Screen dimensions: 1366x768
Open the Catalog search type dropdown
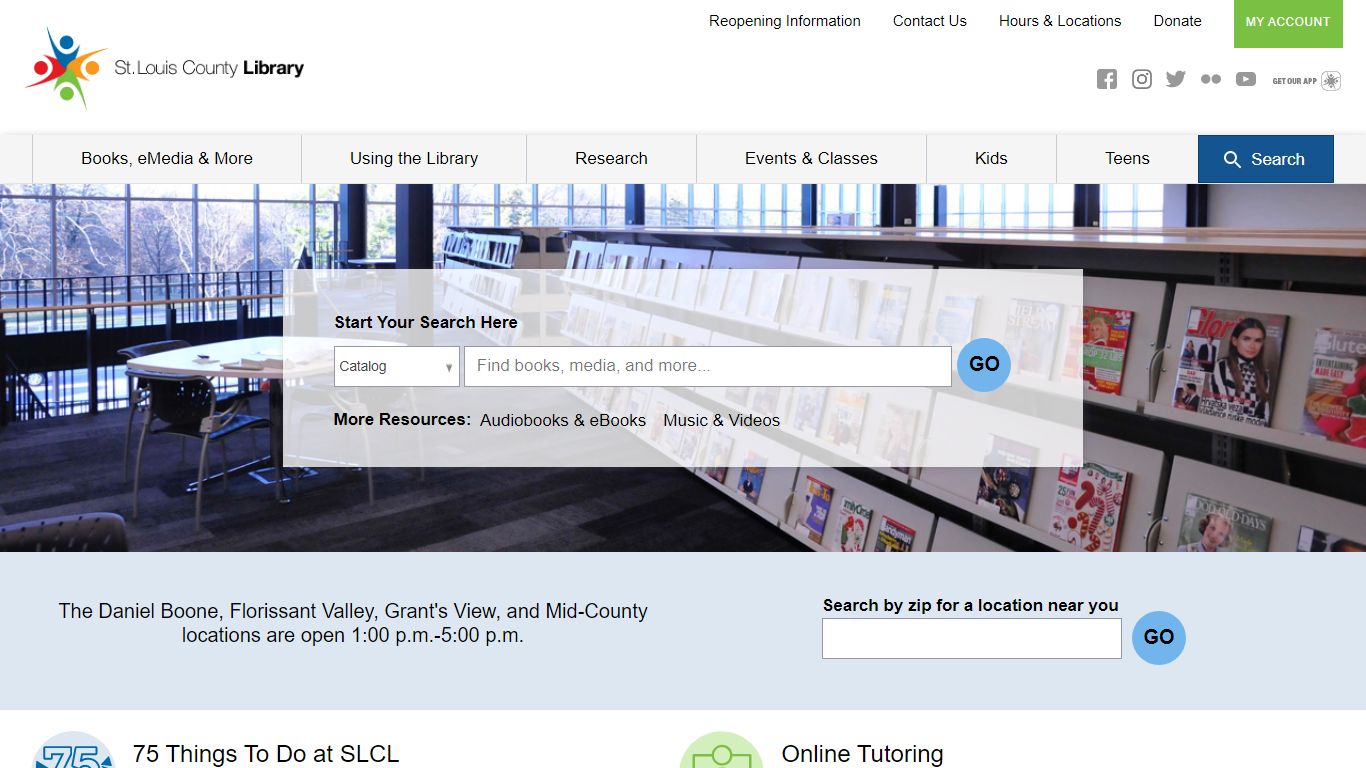(397, 366)
